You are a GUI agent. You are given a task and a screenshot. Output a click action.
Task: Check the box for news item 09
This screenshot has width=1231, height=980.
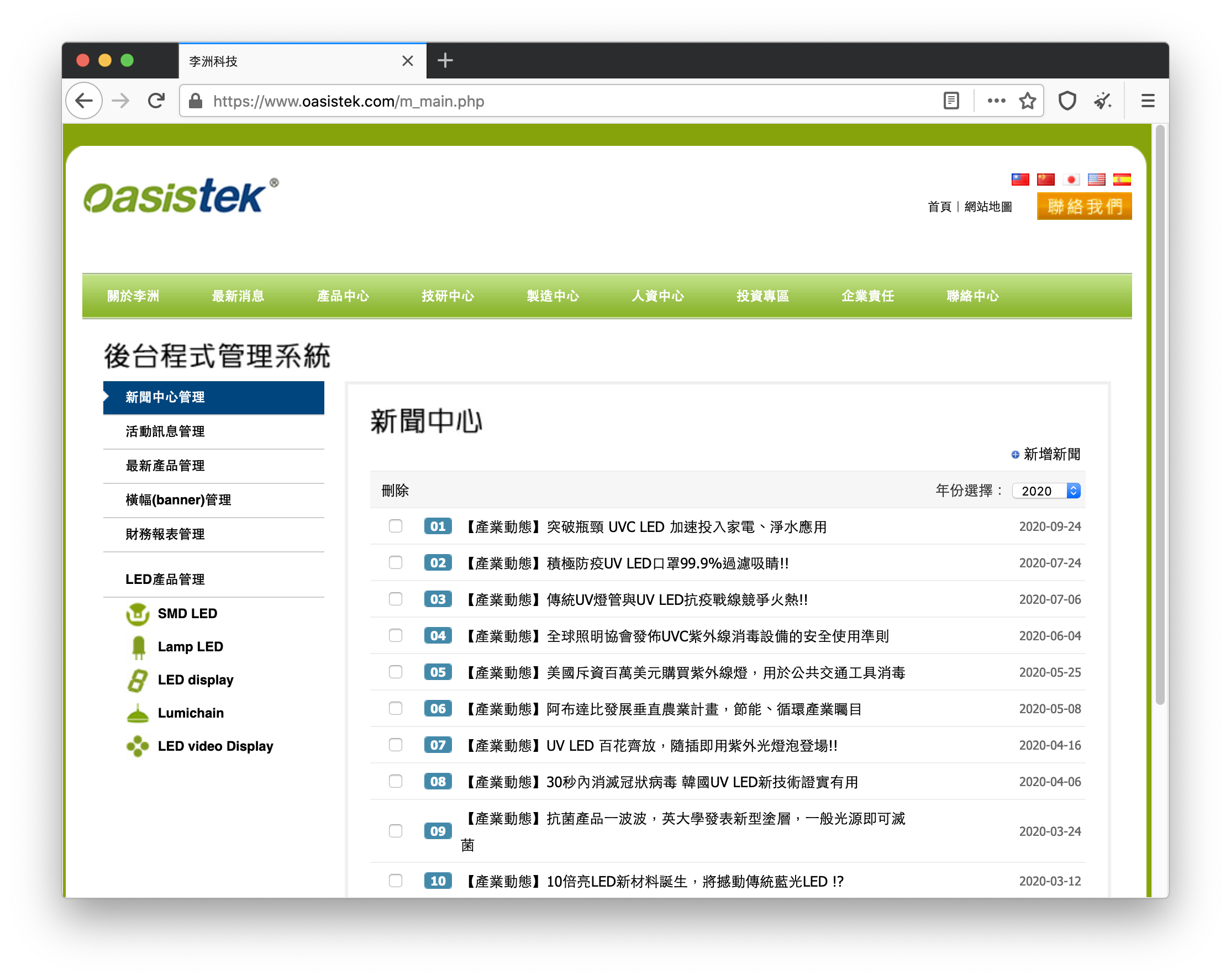pos(395,831)
